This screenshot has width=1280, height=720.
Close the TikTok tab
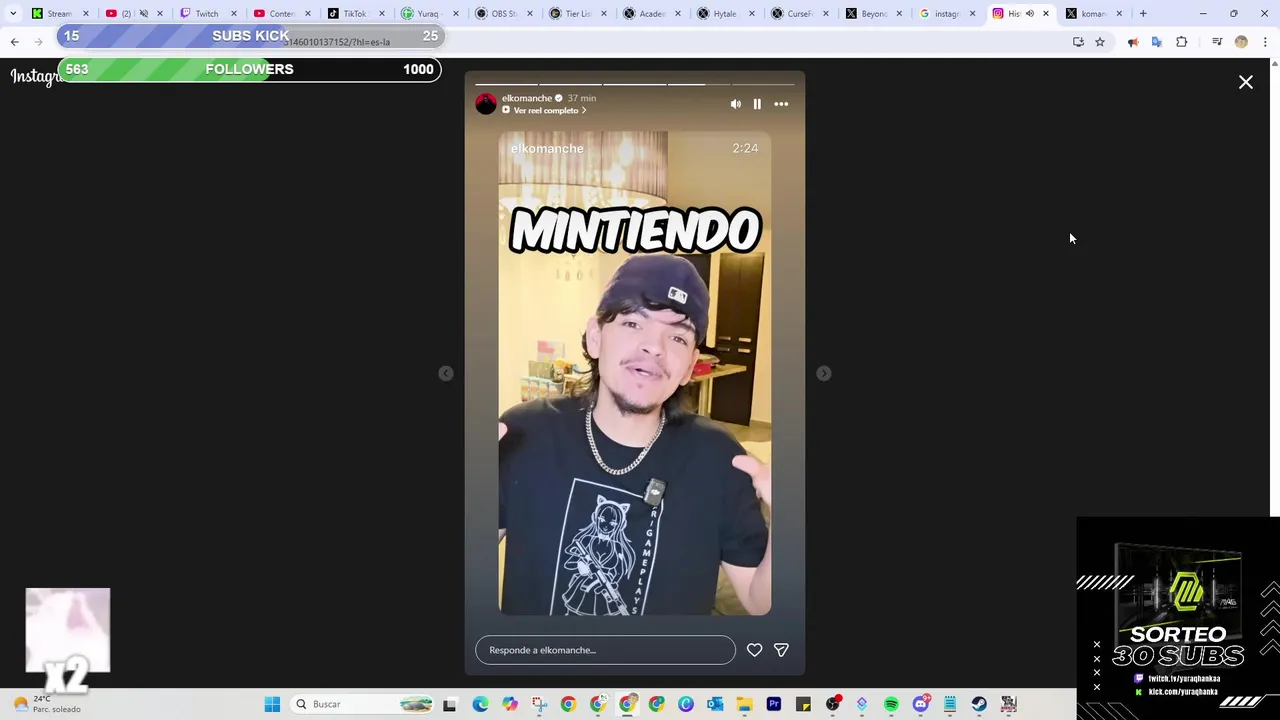pyautogui.click(x=381, y=14)
